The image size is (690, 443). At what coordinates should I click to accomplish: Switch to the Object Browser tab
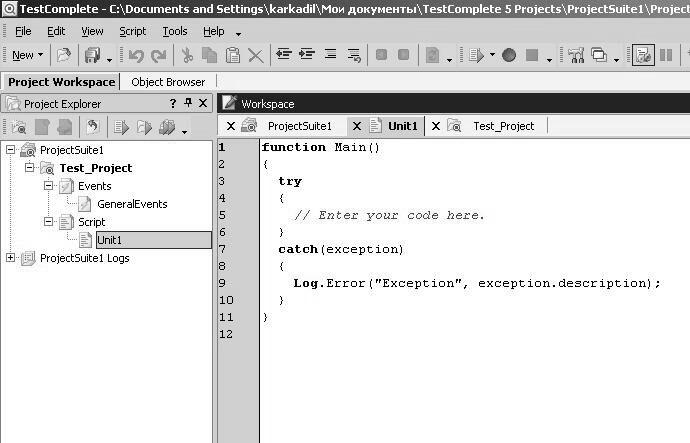pos(168,82)
